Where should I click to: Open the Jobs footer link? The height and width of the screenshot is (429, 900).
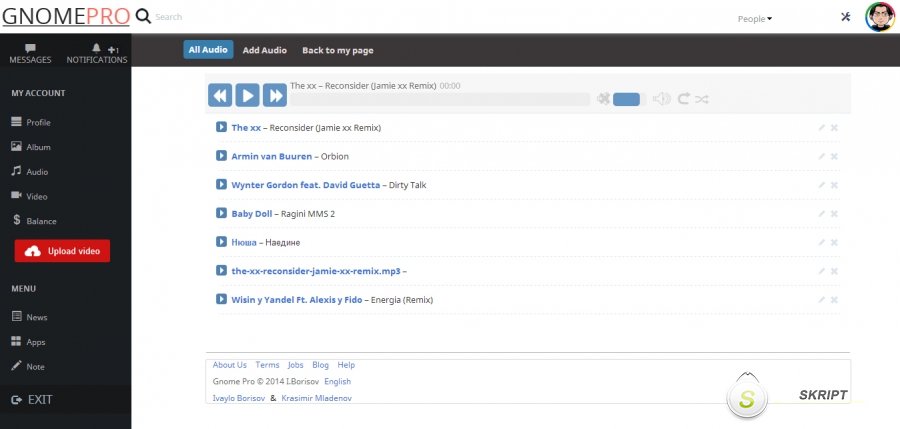[x=296, y=365]
